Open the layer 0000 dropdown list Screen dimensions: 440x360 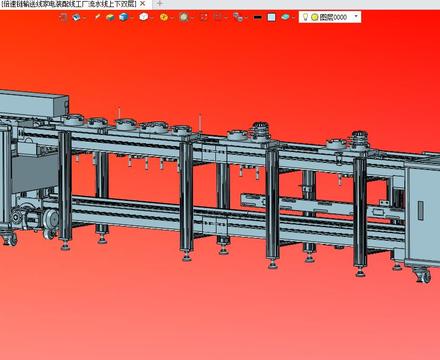(x=356, y=16)
